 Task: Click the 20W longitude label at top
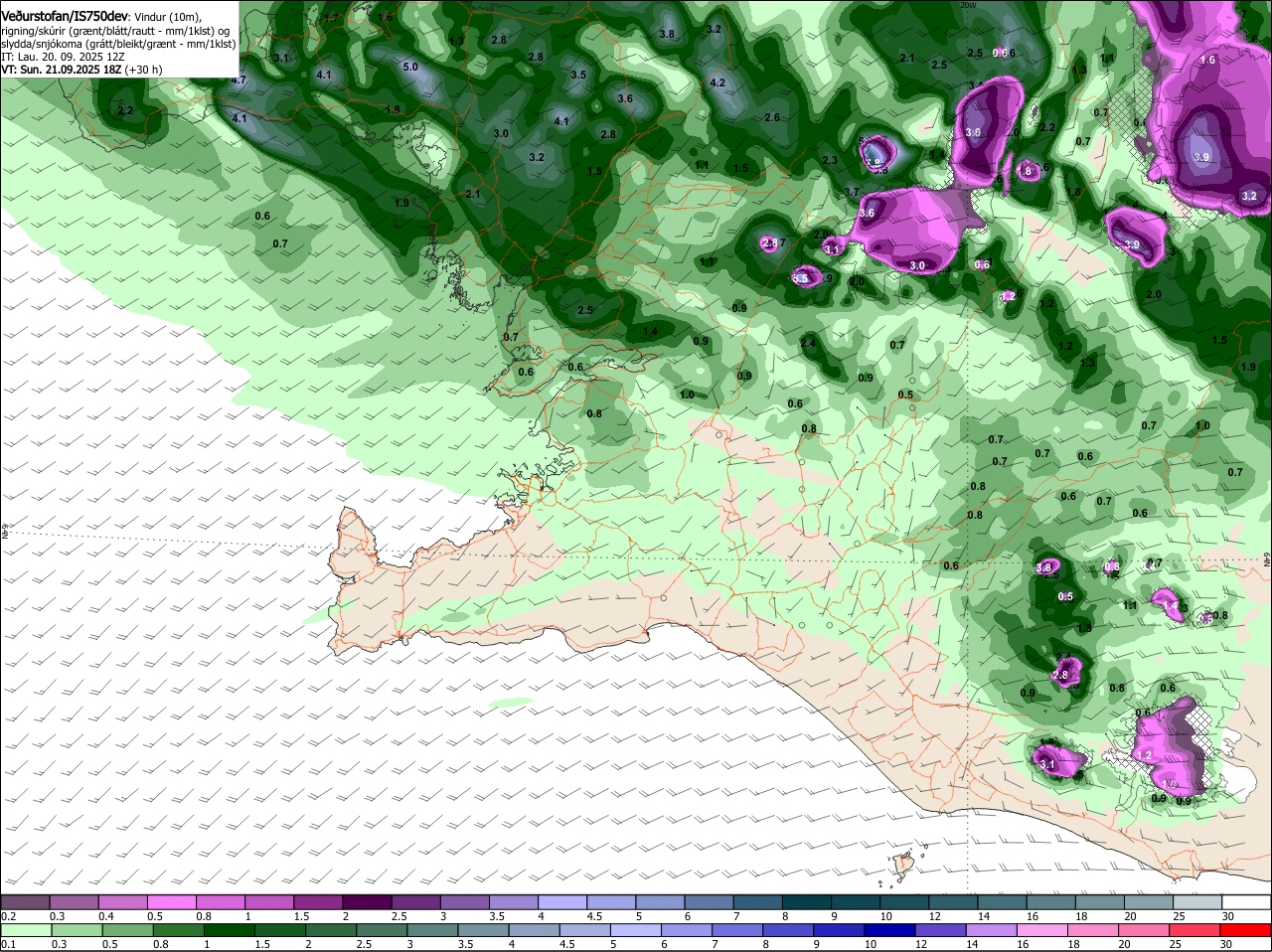pyautogui.click(x=968, y=5)
